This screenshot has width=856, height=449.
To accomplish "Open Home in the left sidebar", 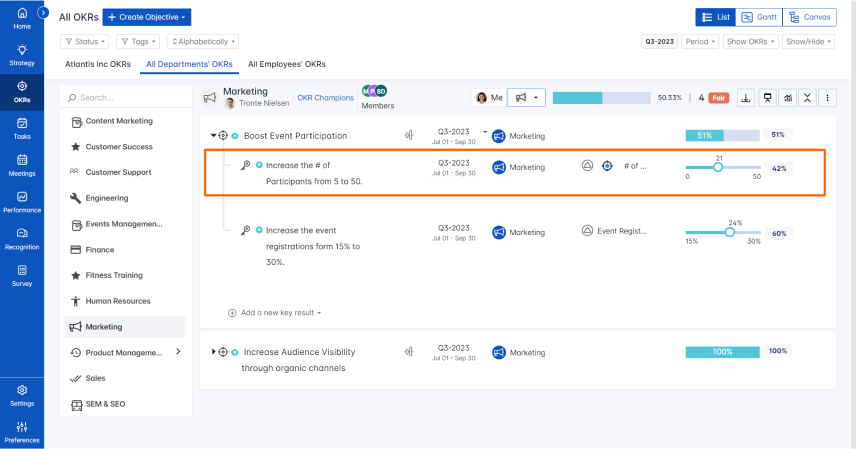I will click(22, 18).
